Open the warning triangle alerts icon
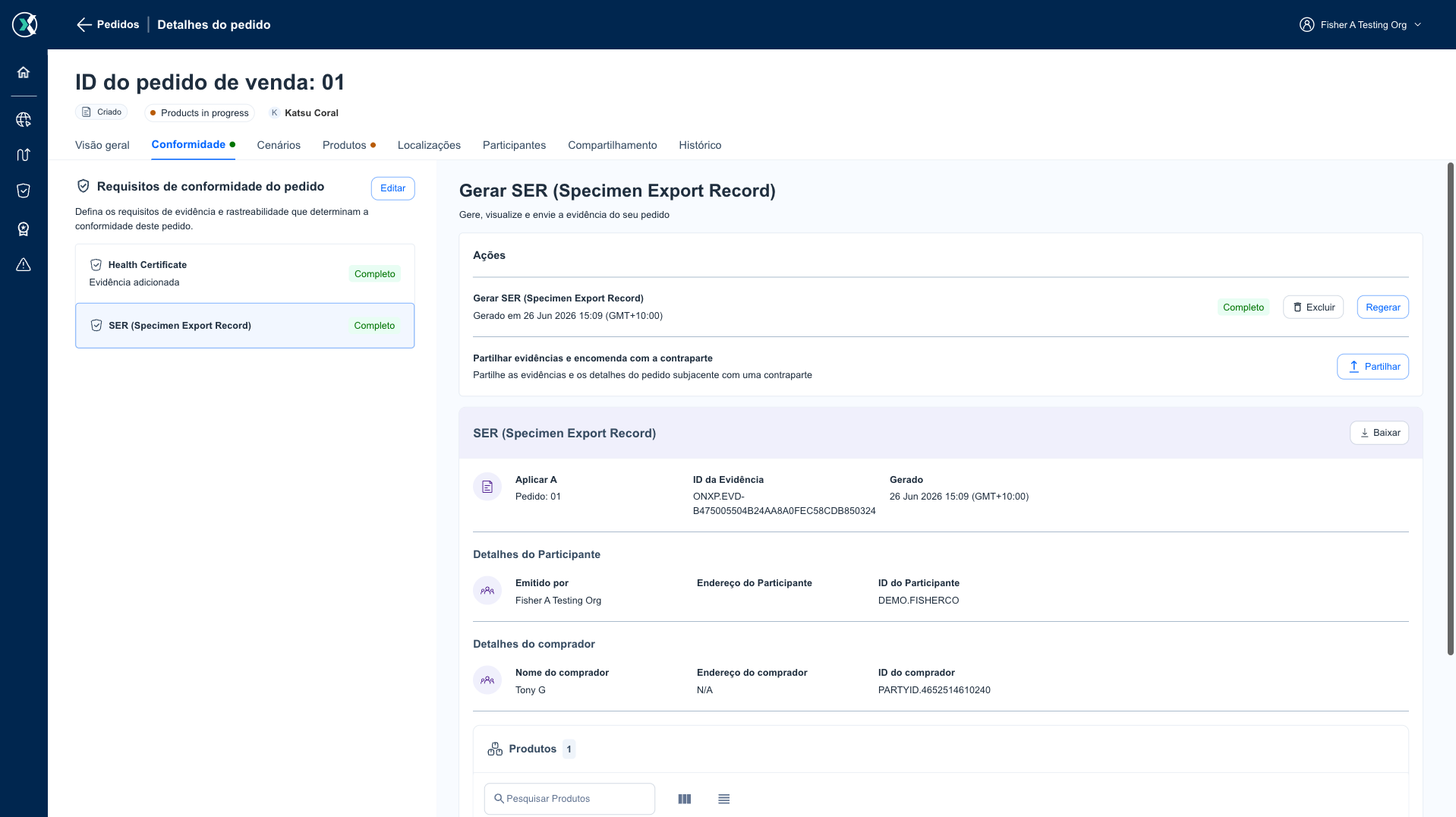This screenshot has height=817, width=1456. (x=24, y=264)
